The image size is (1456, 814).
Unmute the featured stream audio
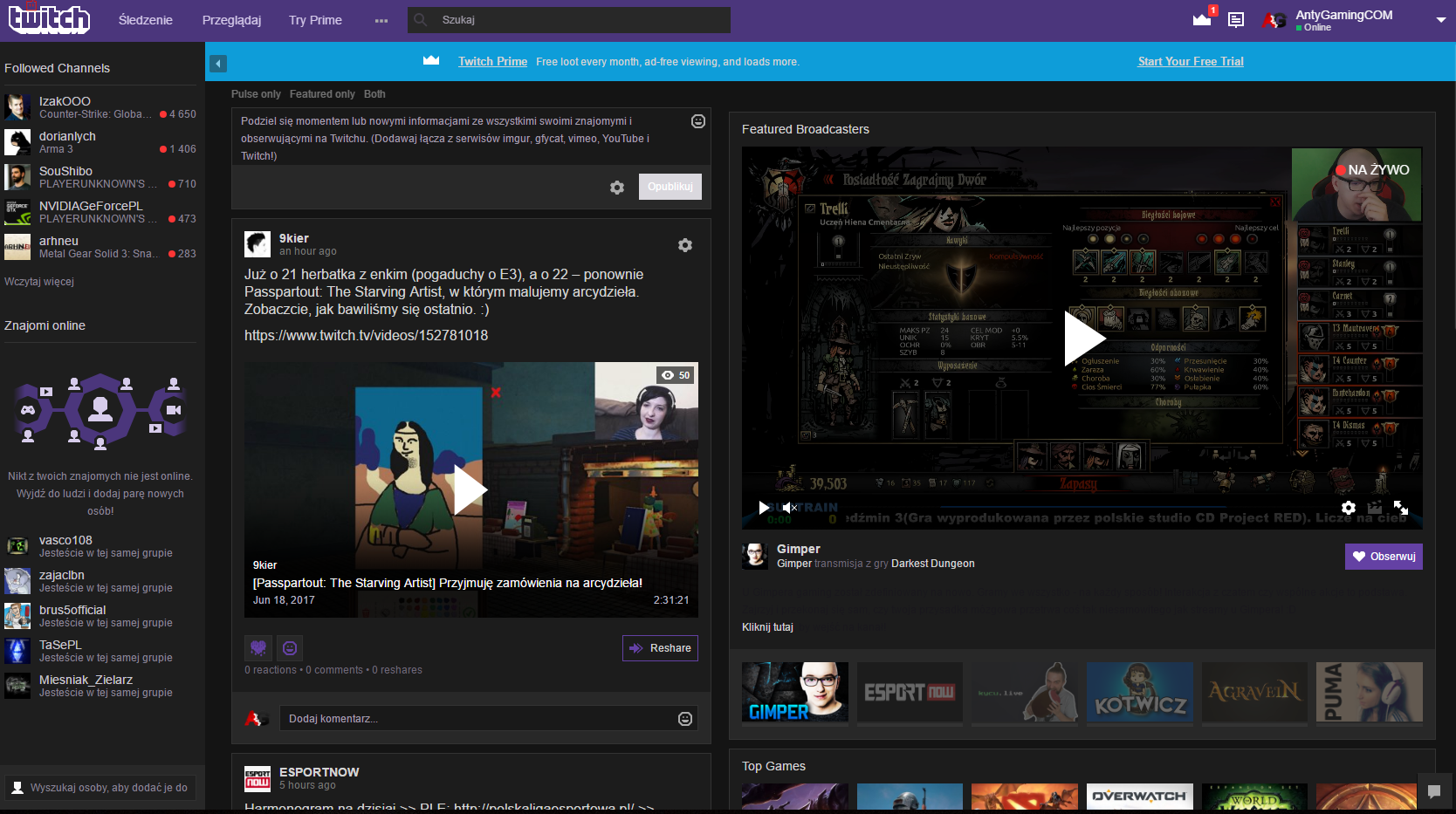pos(790,508)
